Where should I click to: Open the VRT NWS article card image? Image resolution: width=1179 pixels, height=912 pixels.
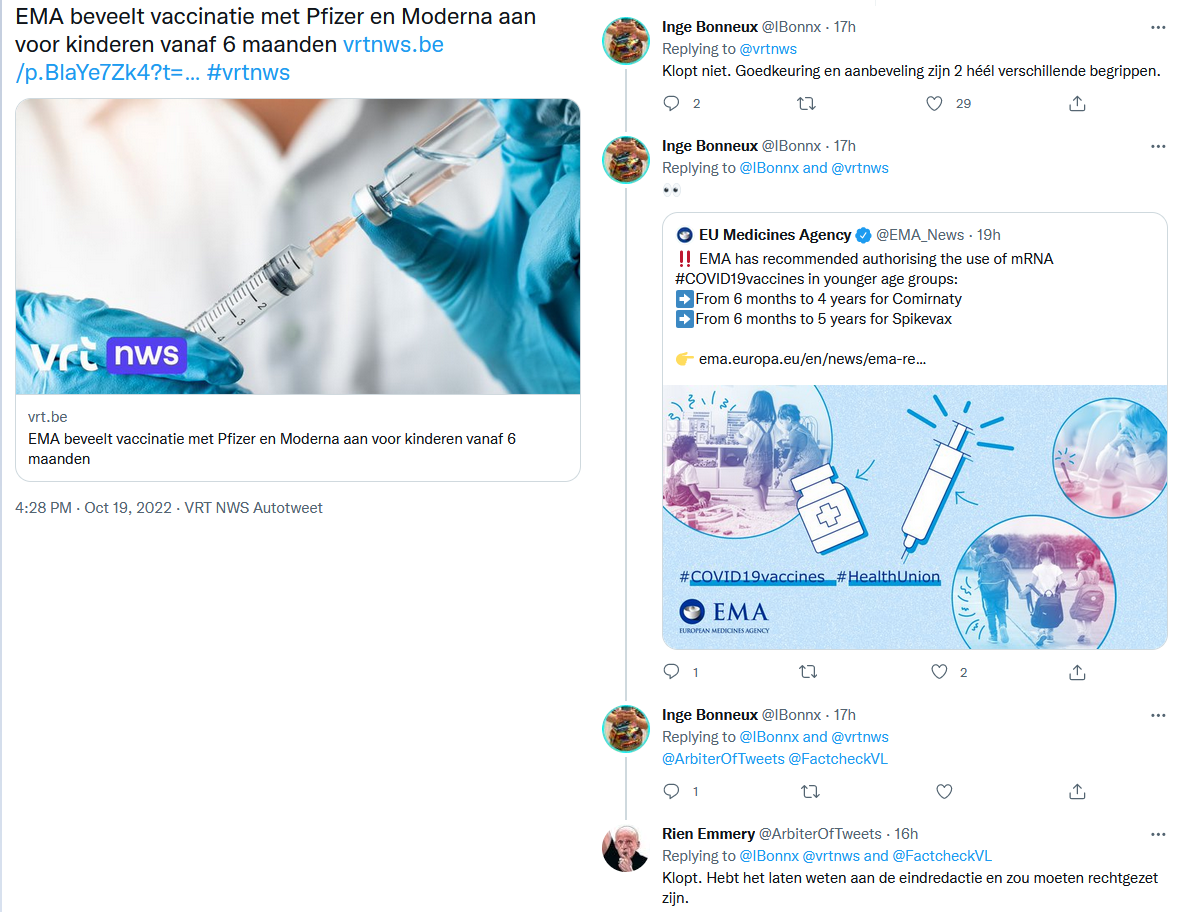tap(298, 246)
